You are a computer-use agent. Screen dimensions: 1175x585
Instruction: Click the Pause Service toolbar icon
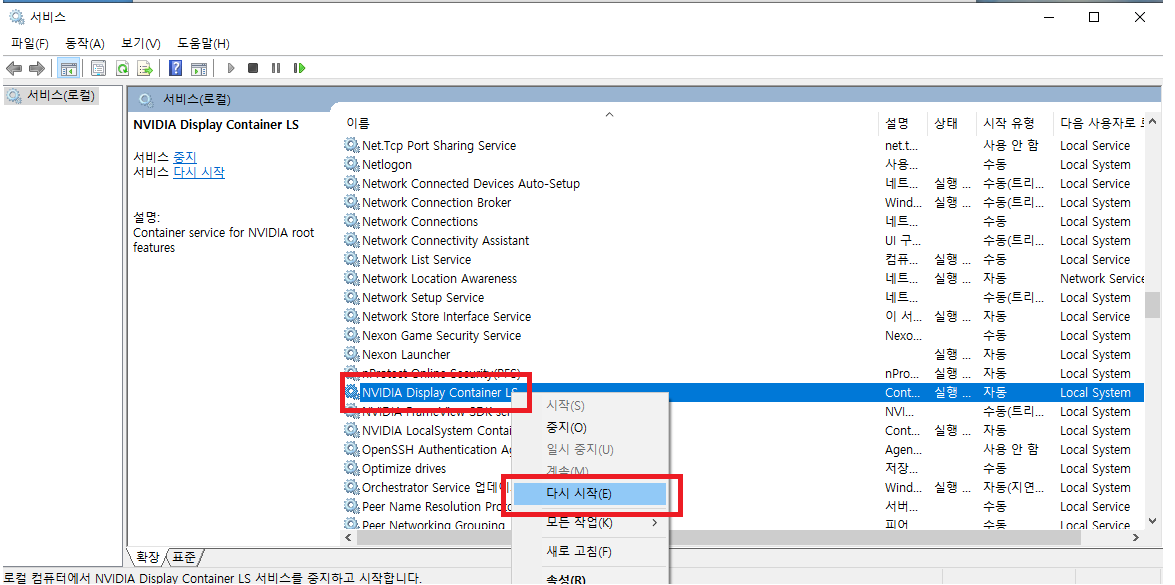tap(276, 68)
